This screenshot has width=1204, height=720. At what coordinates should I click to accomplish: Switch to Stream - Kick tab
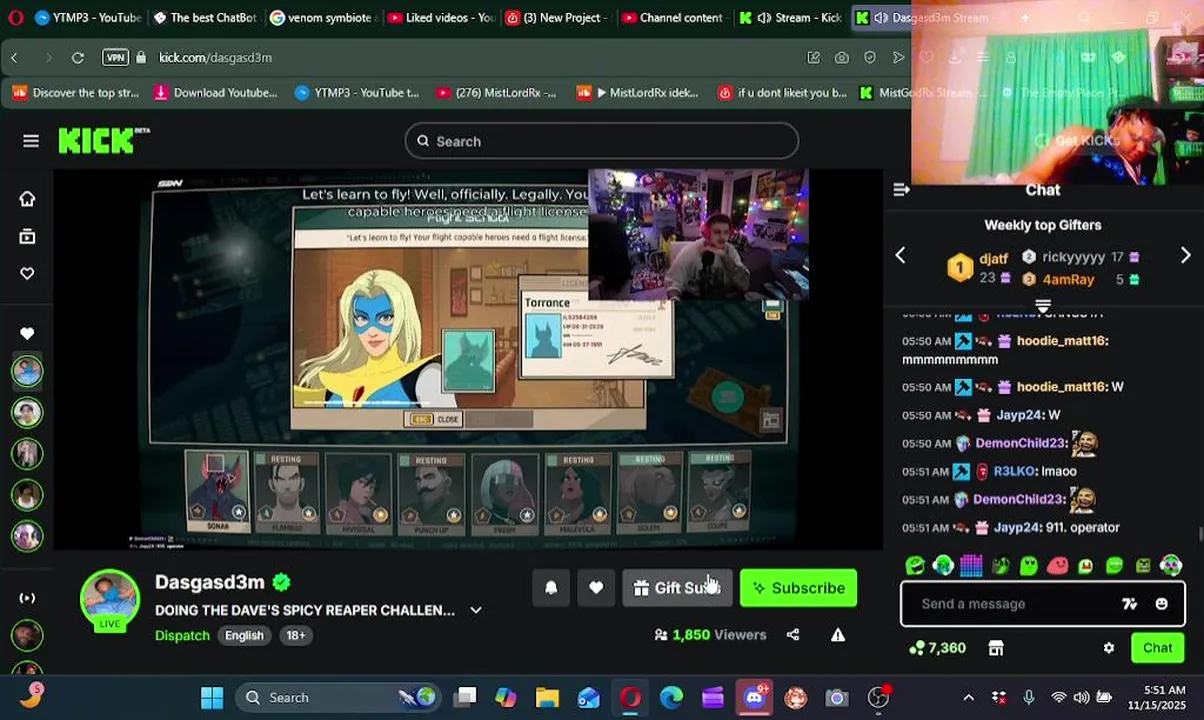[791, 17]
